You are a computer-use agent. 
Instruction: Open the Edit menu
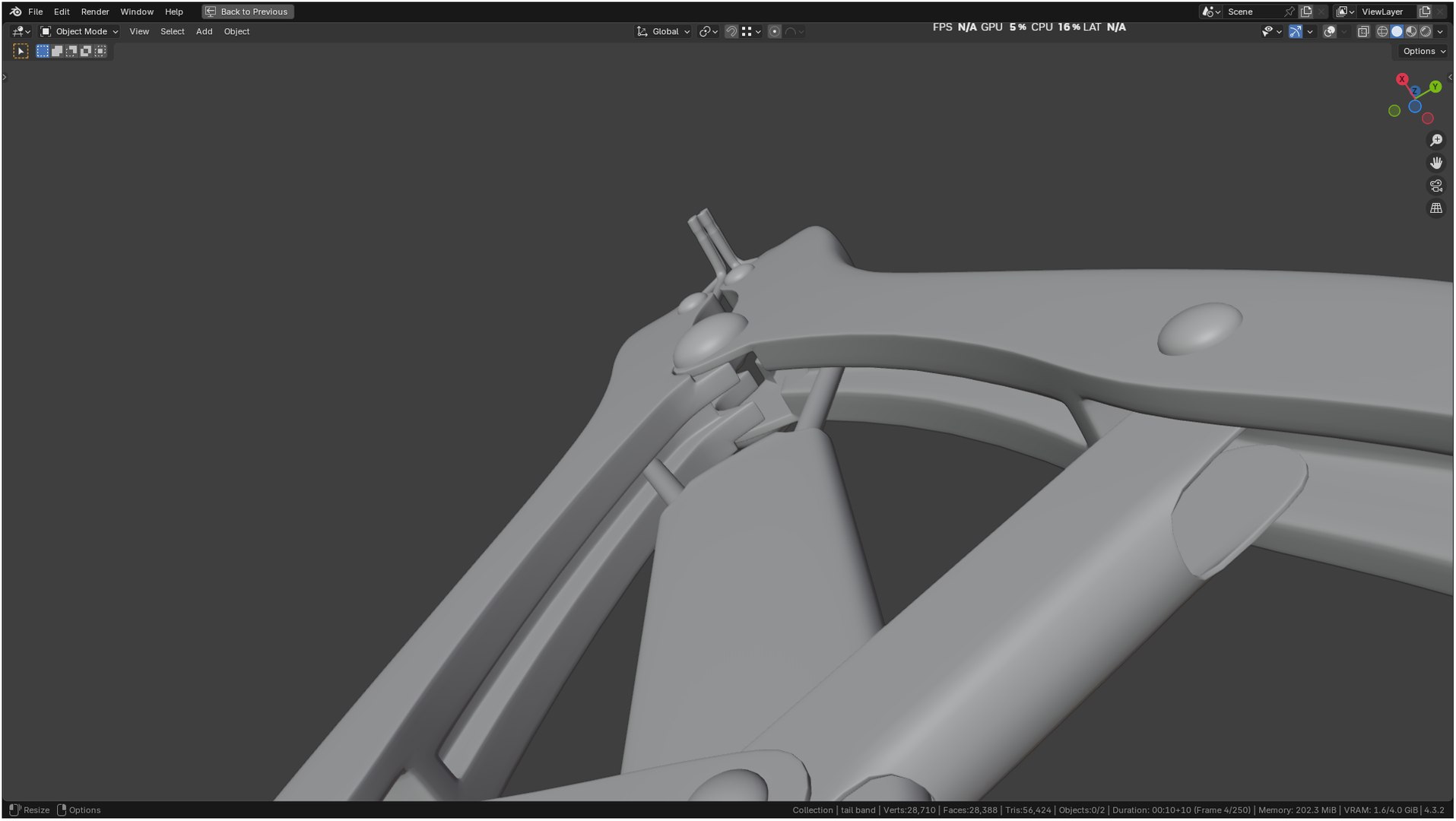tap(62, 11)
